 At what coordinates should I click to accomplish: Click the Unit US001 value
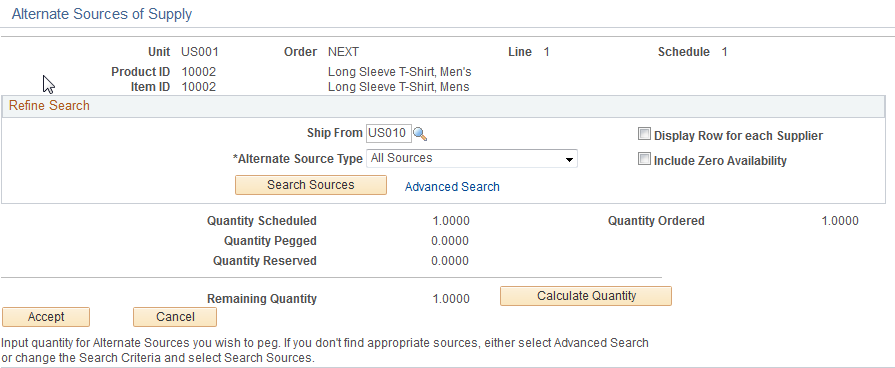pyautogui.click(x=200, y=52)
